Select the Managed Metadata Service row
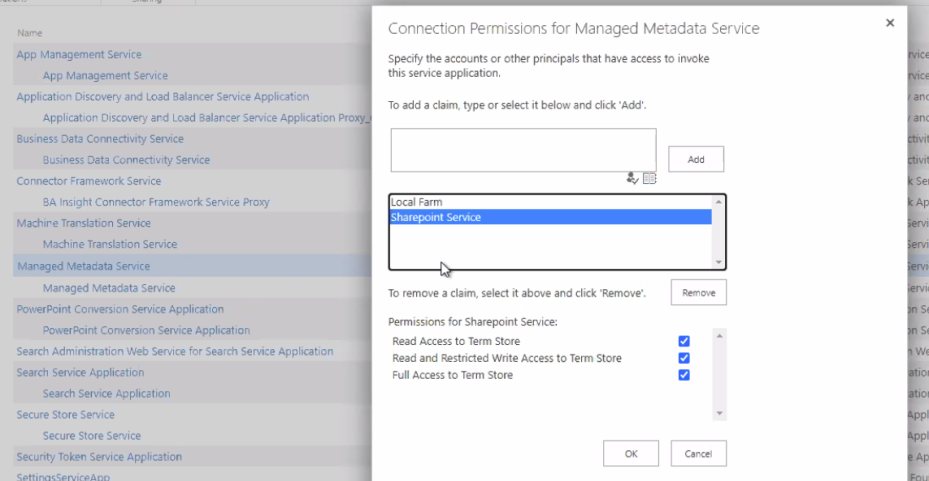 point(83,266)
